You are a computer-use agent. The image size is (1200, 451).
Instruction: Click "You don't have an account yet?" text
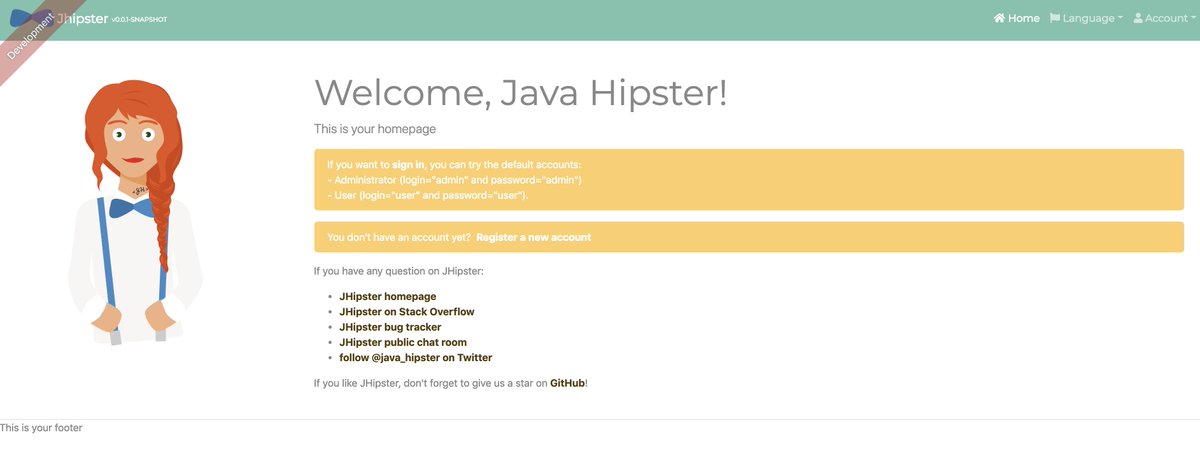pos(399,238)
